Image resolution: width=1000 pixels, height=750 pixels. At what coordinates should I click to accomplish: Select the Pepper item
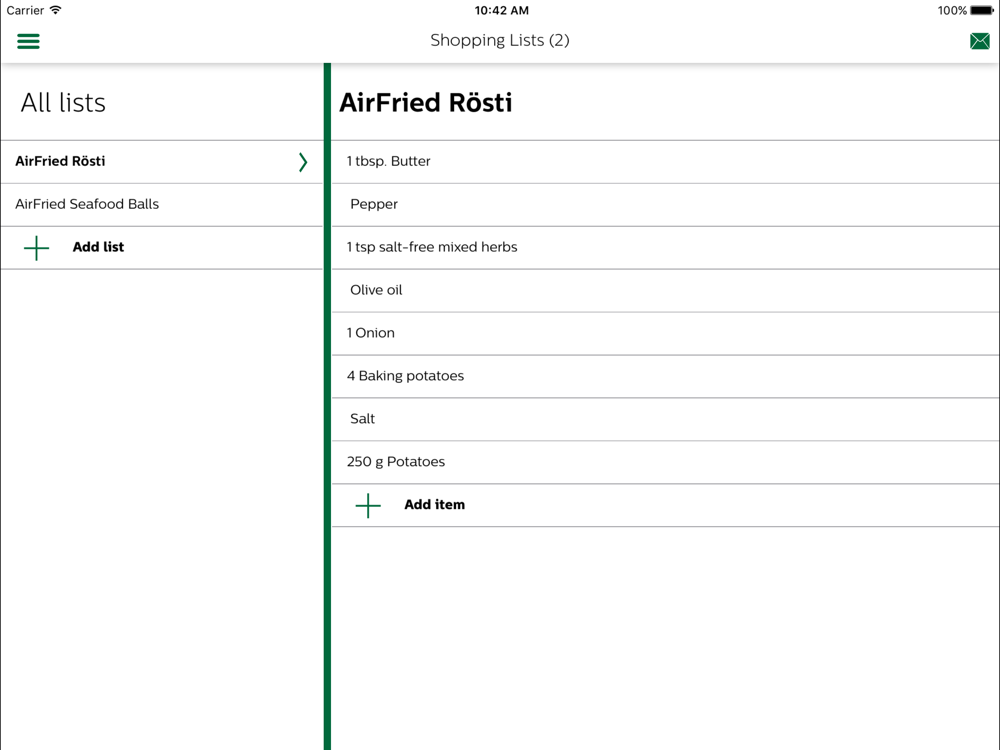(x=665, y=205)
